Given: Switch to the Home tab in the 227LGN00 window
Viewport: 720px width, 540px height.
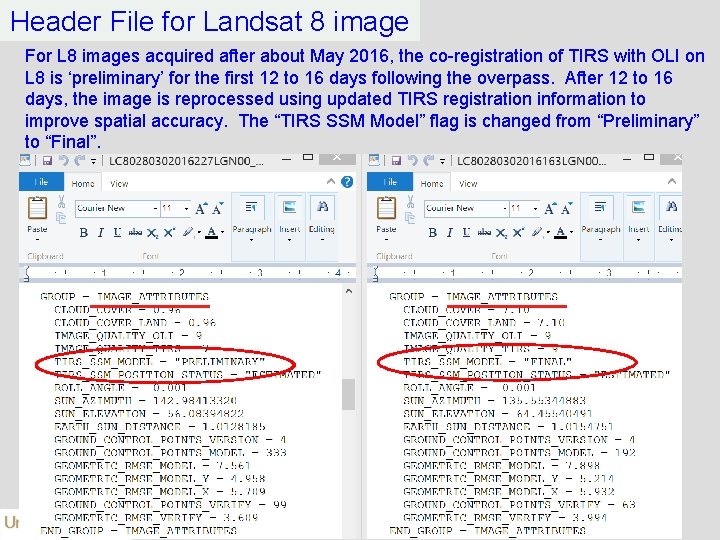Looking at the screenshot, I should 83,184.
